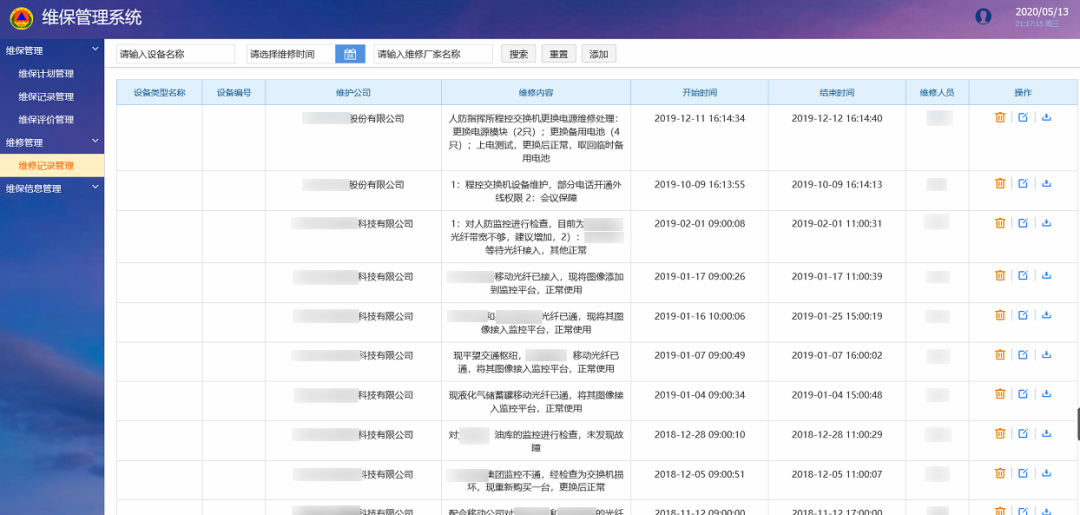Click the user avatar icon in header
Viewport: 1080px width, 515px height.
tap(983, 16)
